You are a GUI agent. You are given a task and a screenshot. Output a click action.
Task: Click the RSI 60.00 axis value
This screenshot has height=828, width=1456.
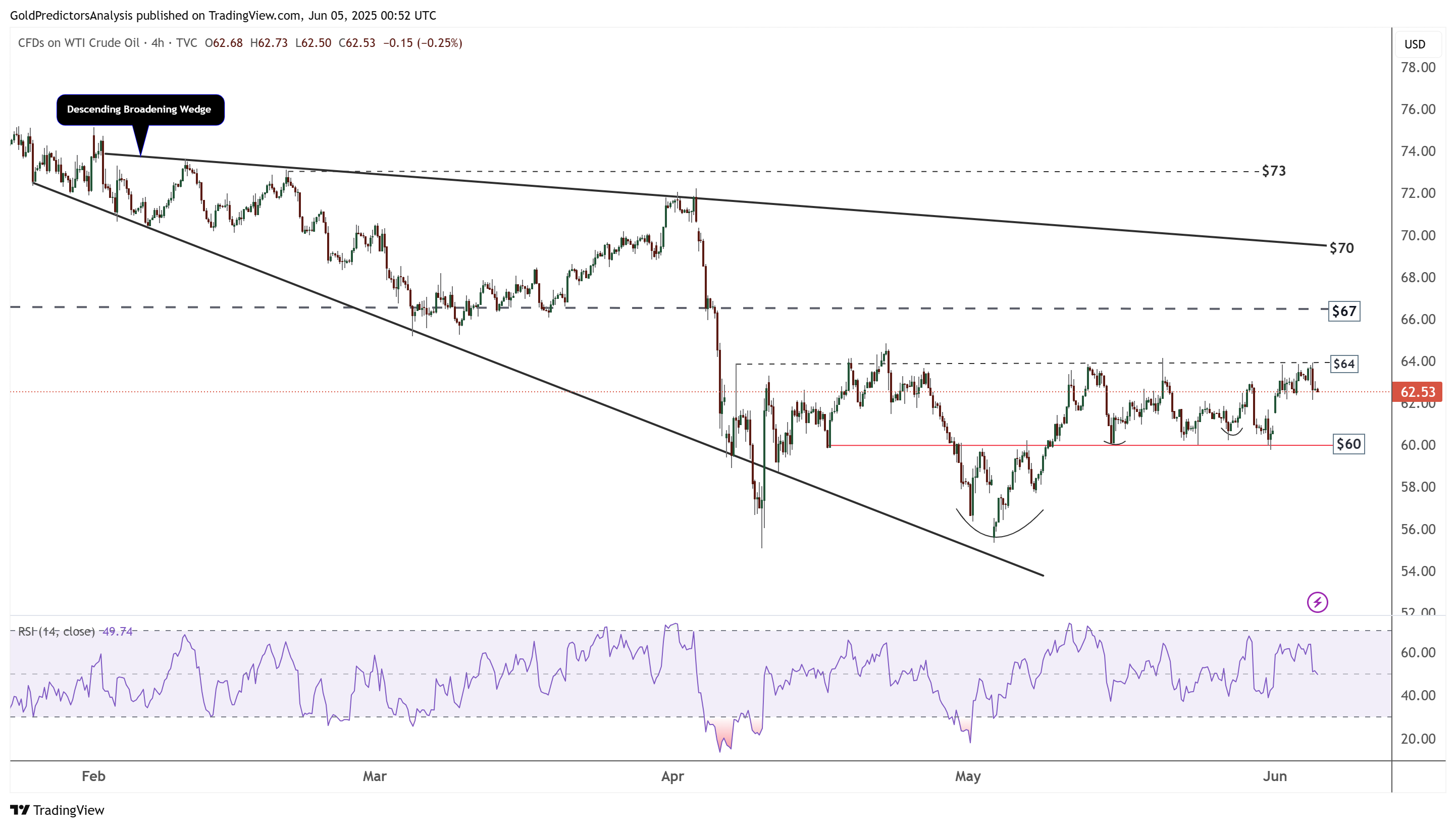1418,652
